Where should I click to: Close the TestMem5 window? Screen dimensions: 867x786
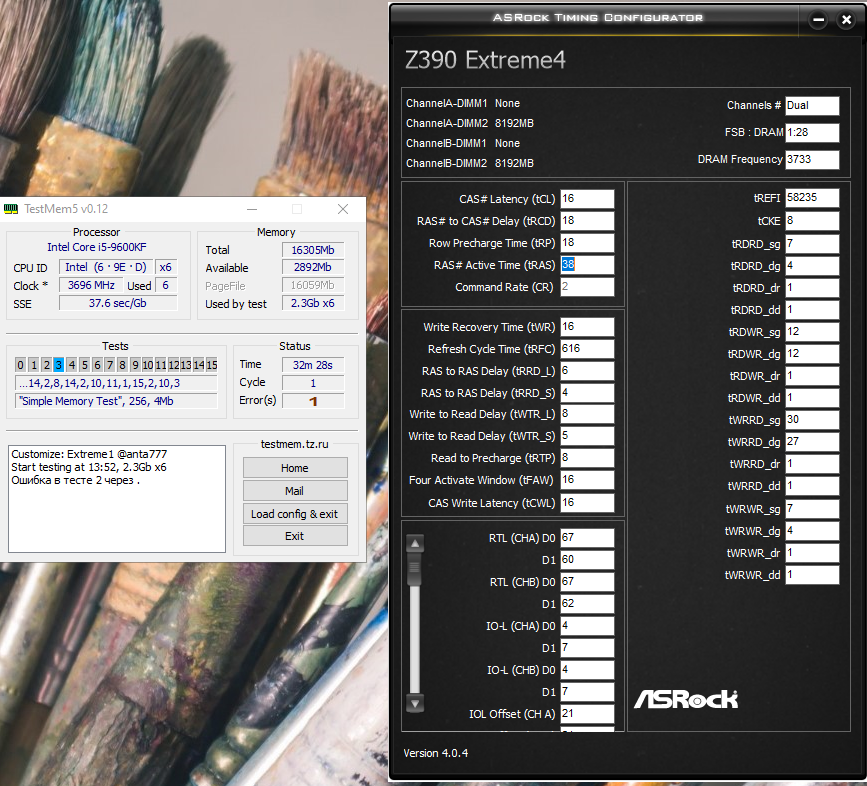coord(343,209)
